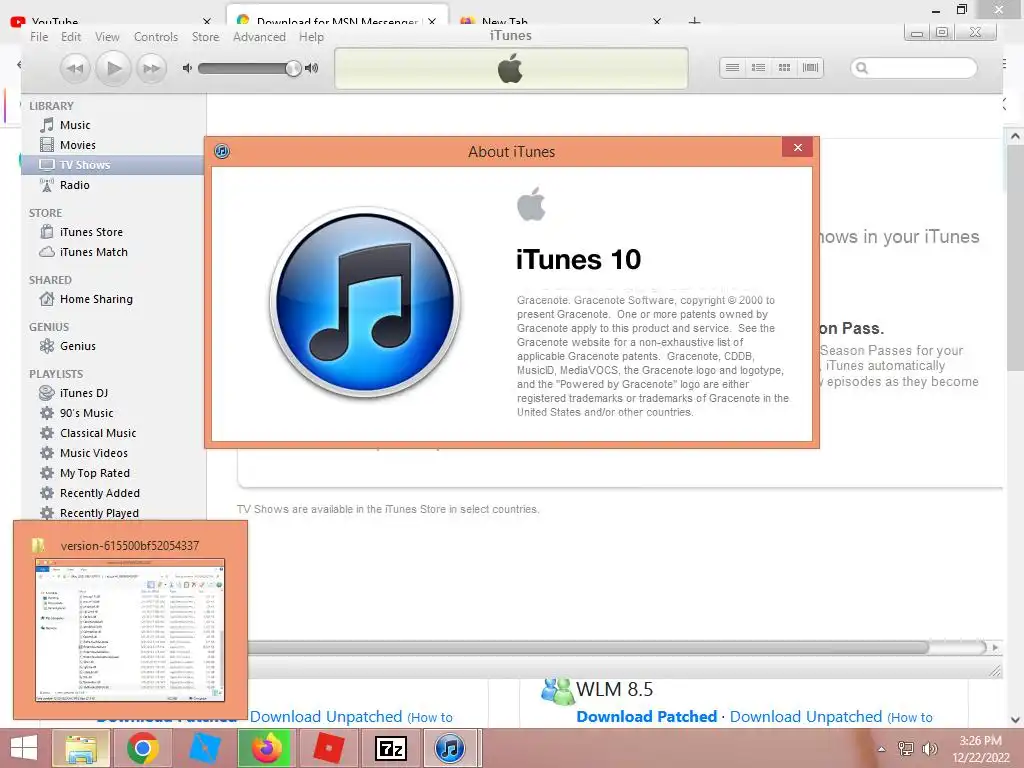The image size is (1024, 768).
Task: Click the horizontal scrollbar in iTunes window
Action: coord(588,647)
